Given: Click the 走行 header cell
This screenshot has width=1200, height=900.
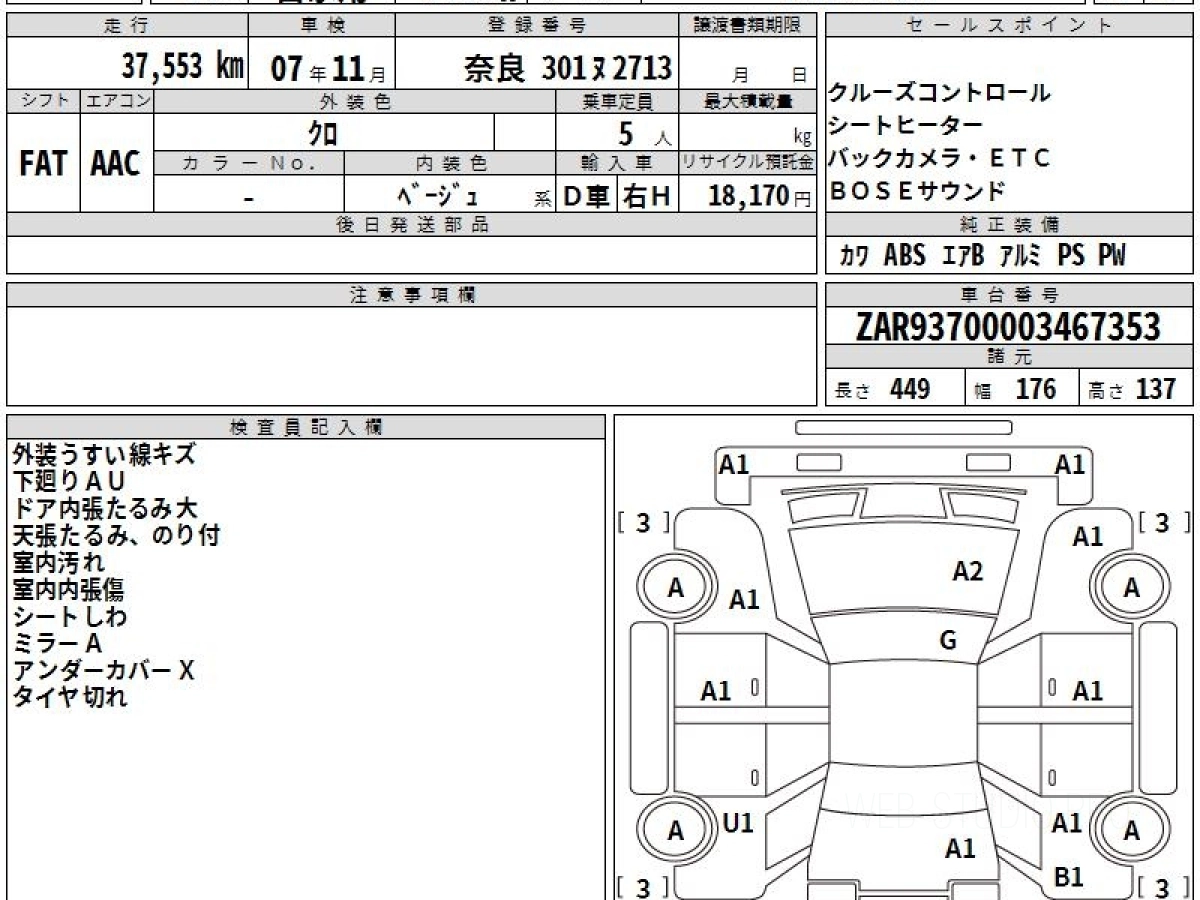Looking at the screenshot, I should [x=125, y=27].
